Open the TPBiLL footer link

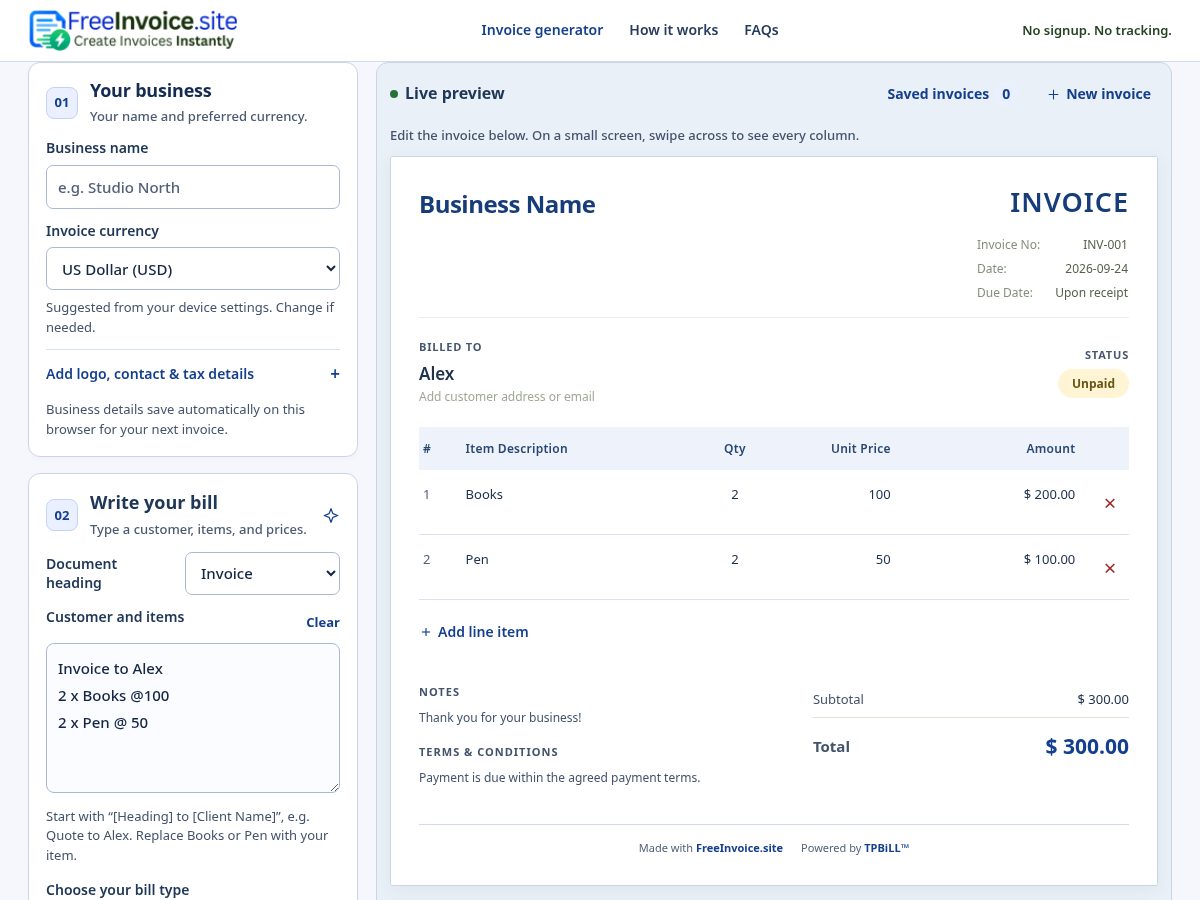[x=887, y=848]
